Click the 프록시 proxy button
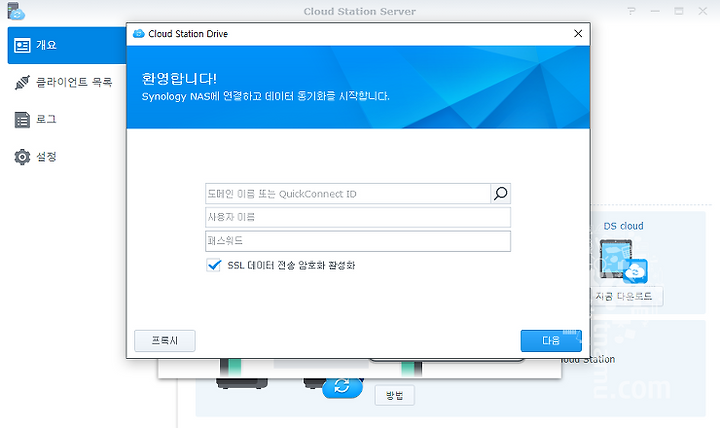 (165, 341)
